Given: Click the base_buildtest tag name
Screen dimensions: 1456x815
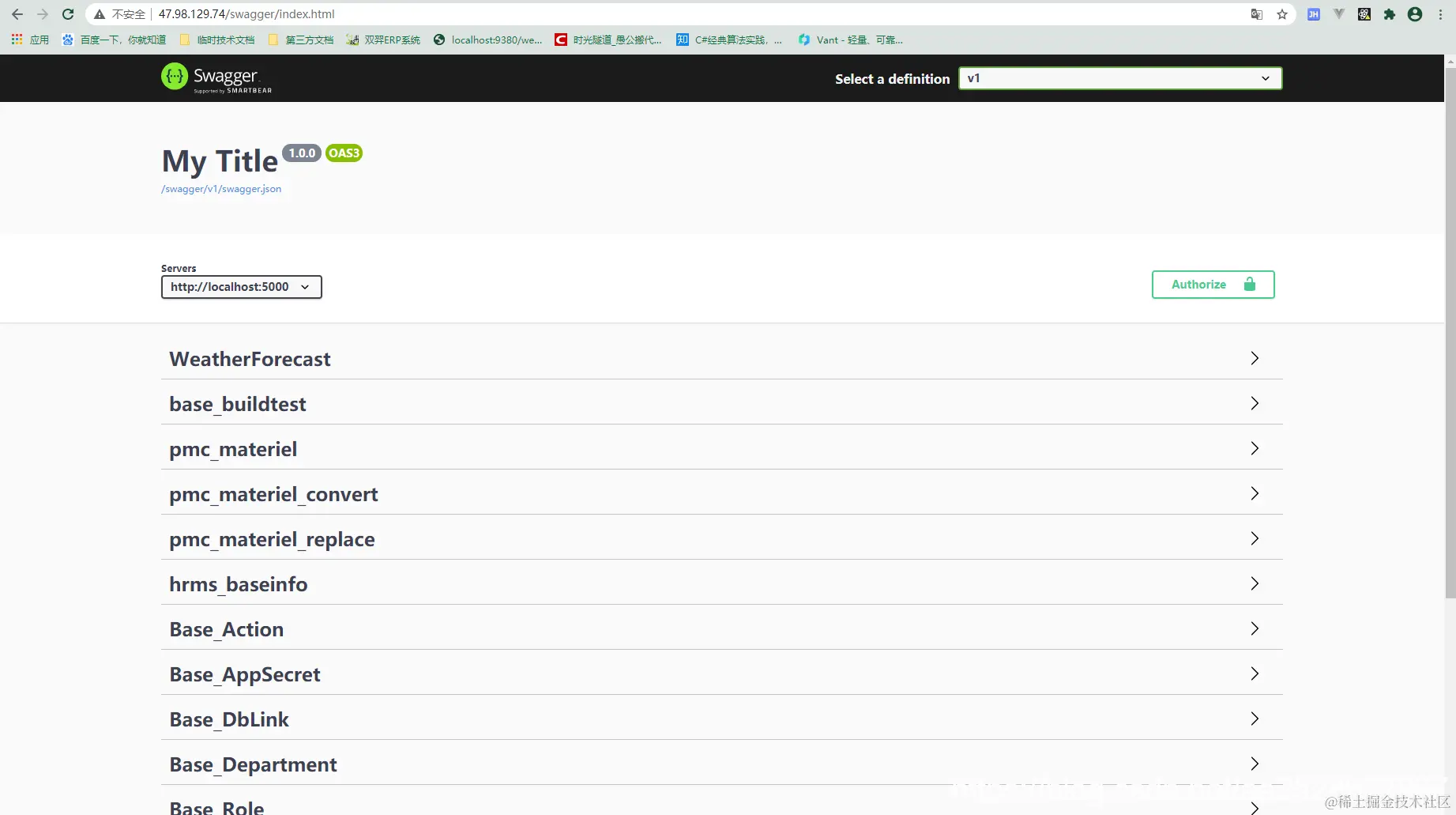Looking at the screenshot, I should tap(238, 404).
